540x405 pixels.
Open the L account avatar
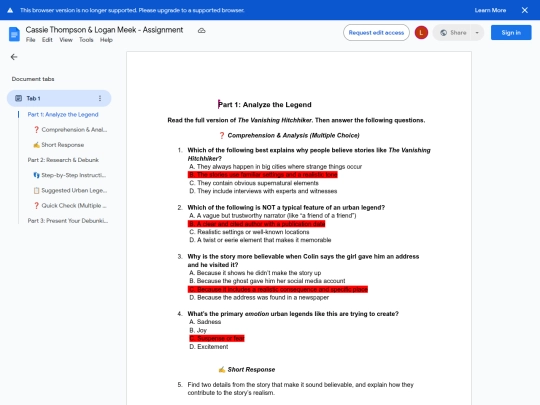tap(421, 33)
